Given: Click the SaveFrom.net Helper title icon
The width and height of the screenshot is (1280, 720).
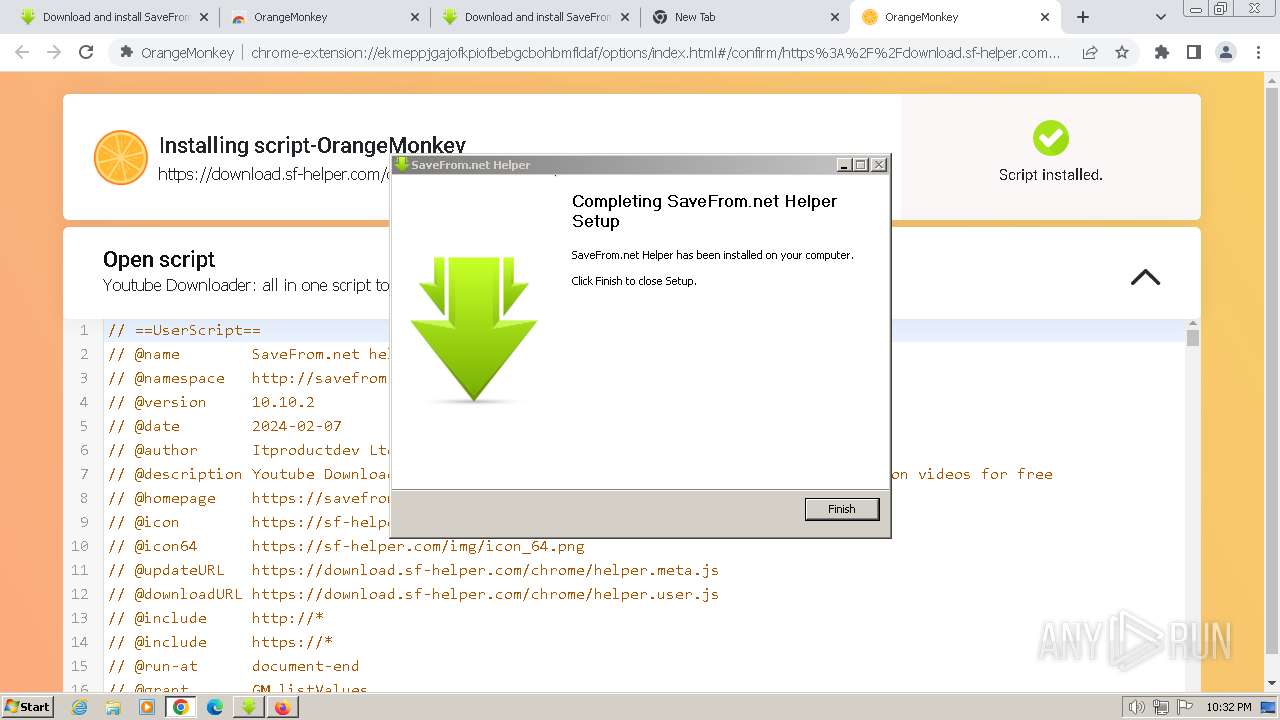Looking at the screenshot, I should coord(401,165).
